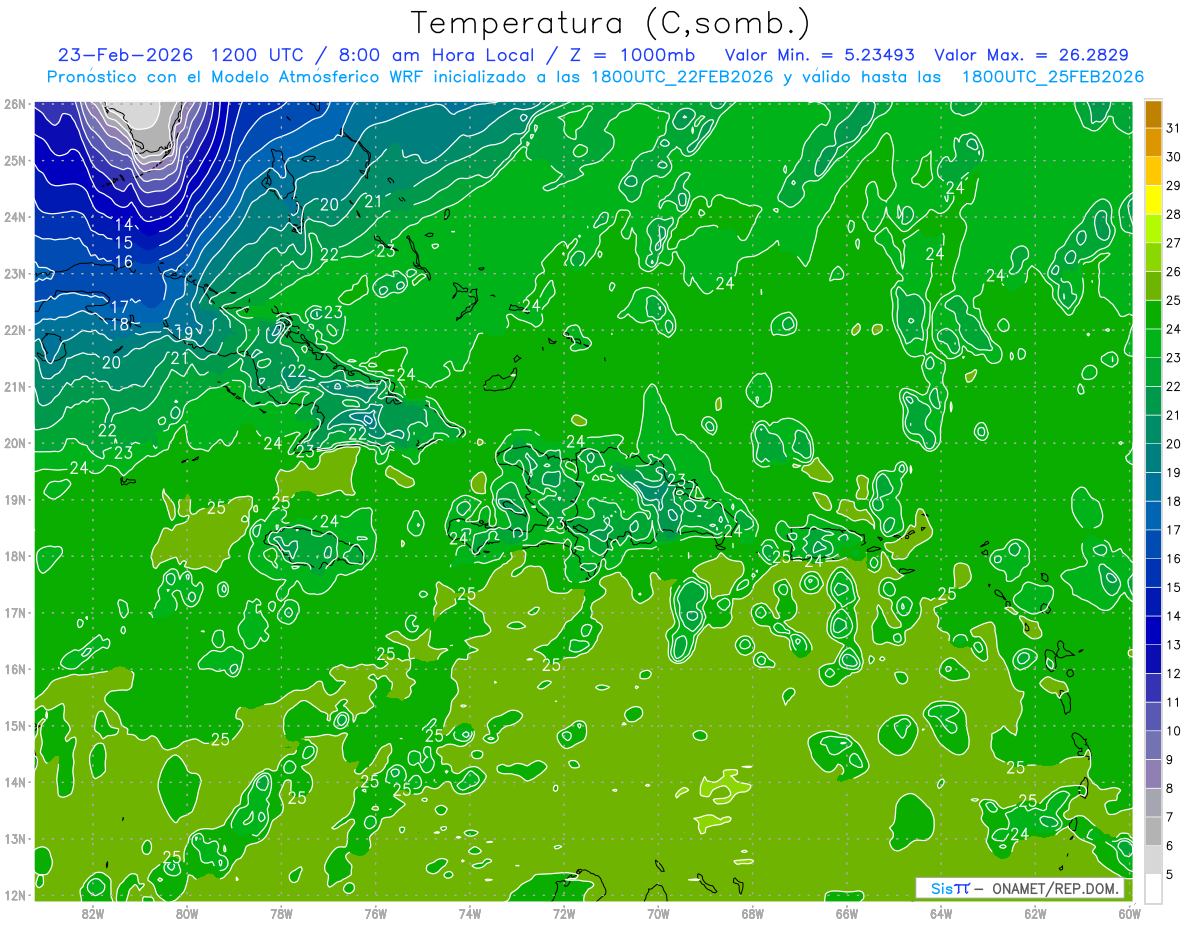Click the 25N latitude axis label
This screenshot has width=1200, height=927.
[x=14, y=160]
